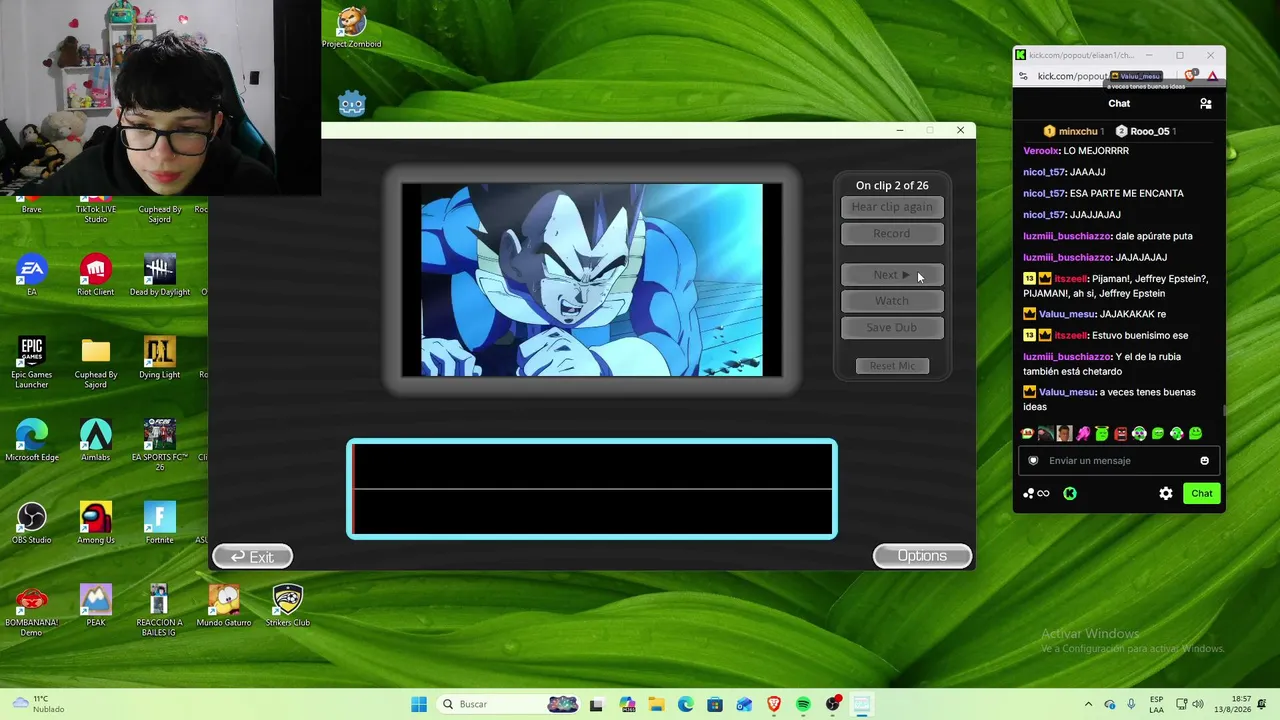Screen dimensions: 1280x720
Task: Go to the Next clip
Action: coord(892,275)
